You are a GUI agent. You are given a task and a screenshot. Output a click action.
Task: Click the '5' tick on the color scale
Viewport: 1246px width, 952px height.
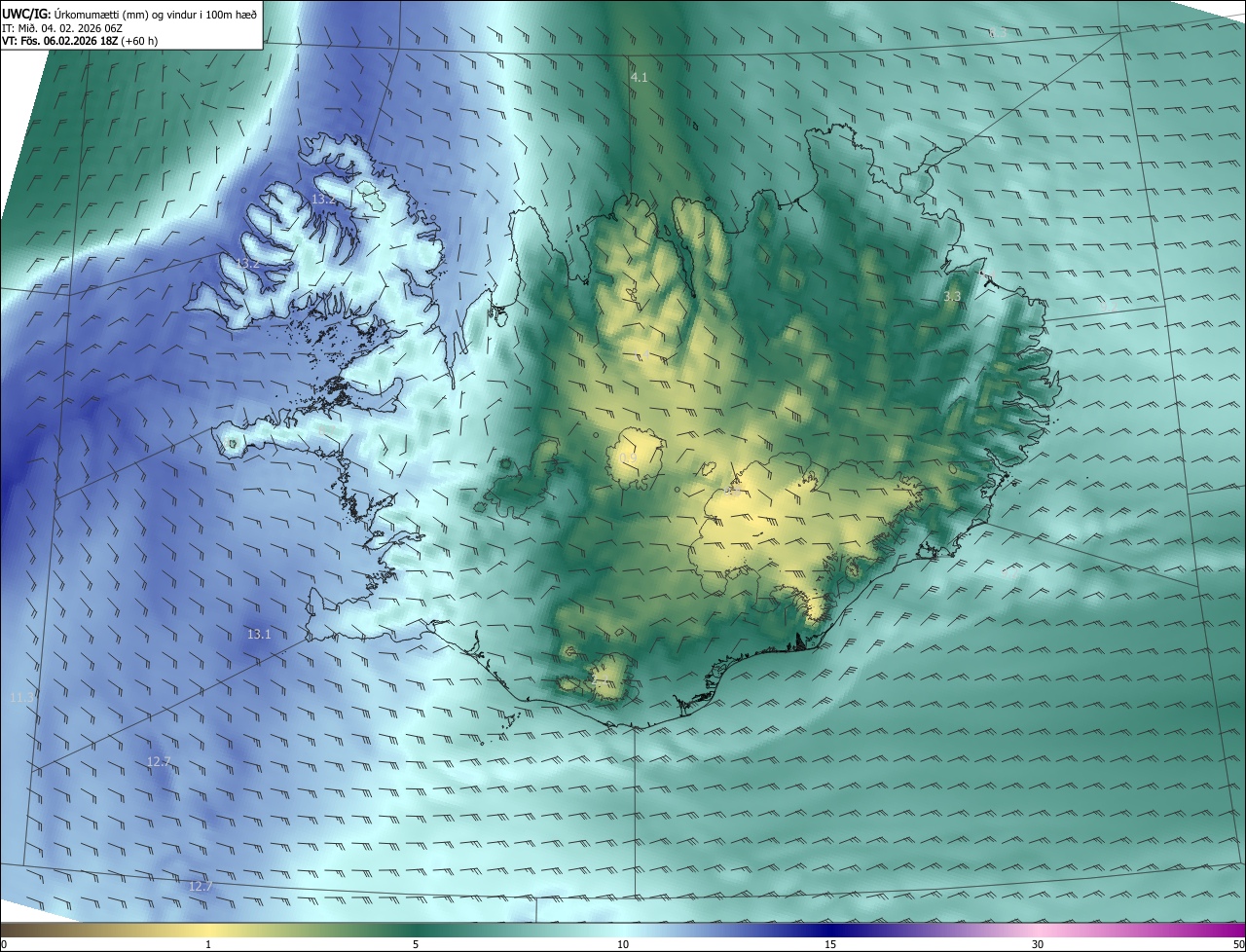click(416, 944)
